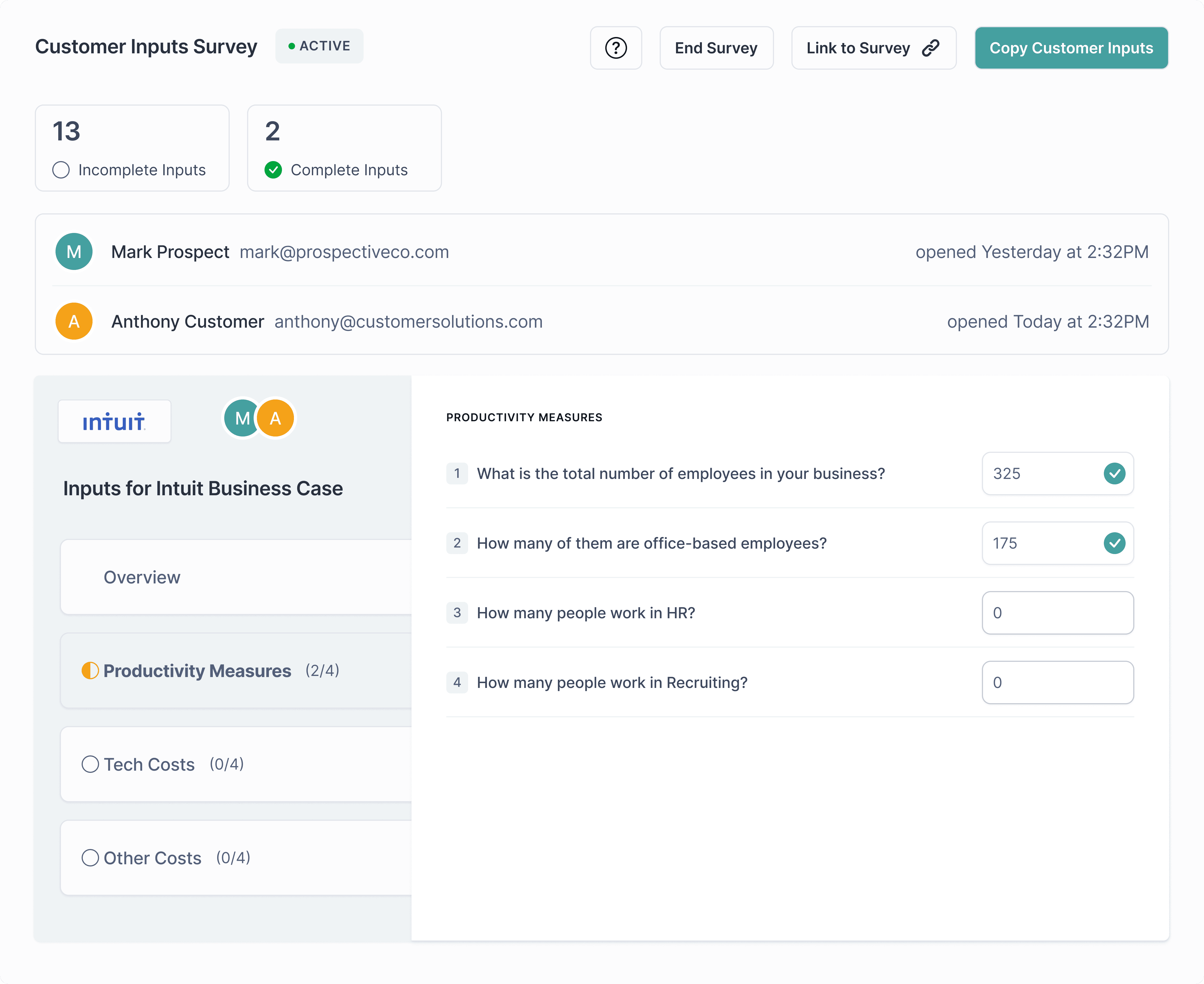The height and width of the screenshot is (984, 1204).
Task: Click the Tech Costs empty status circle
Action: [90, 764]
